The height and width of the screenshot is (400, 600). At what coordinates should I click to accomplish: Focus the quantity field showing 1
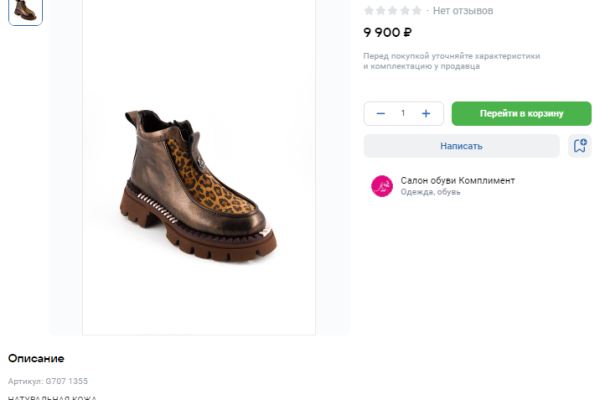(403, 114)
